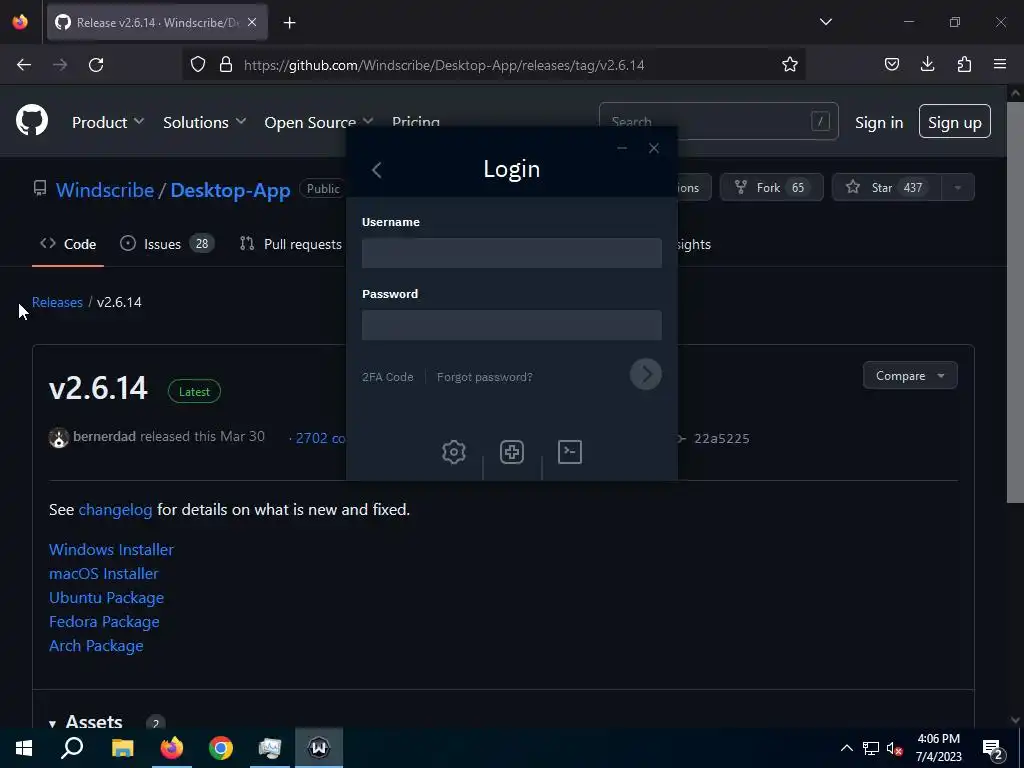Open Windscribe external config terminal icon
The image size is (1024, 768).
point(570,452)
